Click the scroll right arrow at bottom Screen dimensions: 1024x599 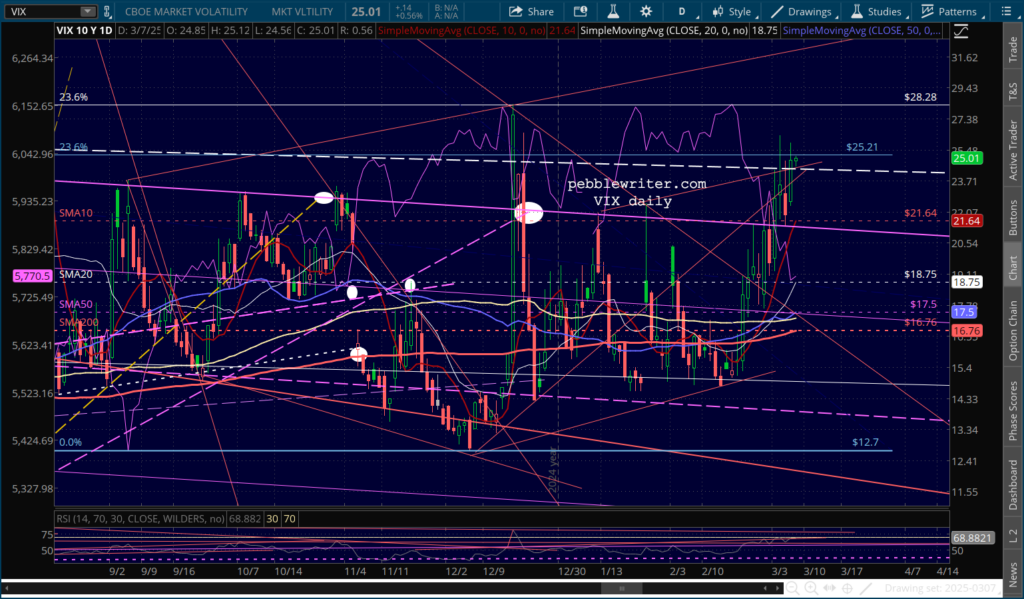pyautogui.click(x=777, y=589)
